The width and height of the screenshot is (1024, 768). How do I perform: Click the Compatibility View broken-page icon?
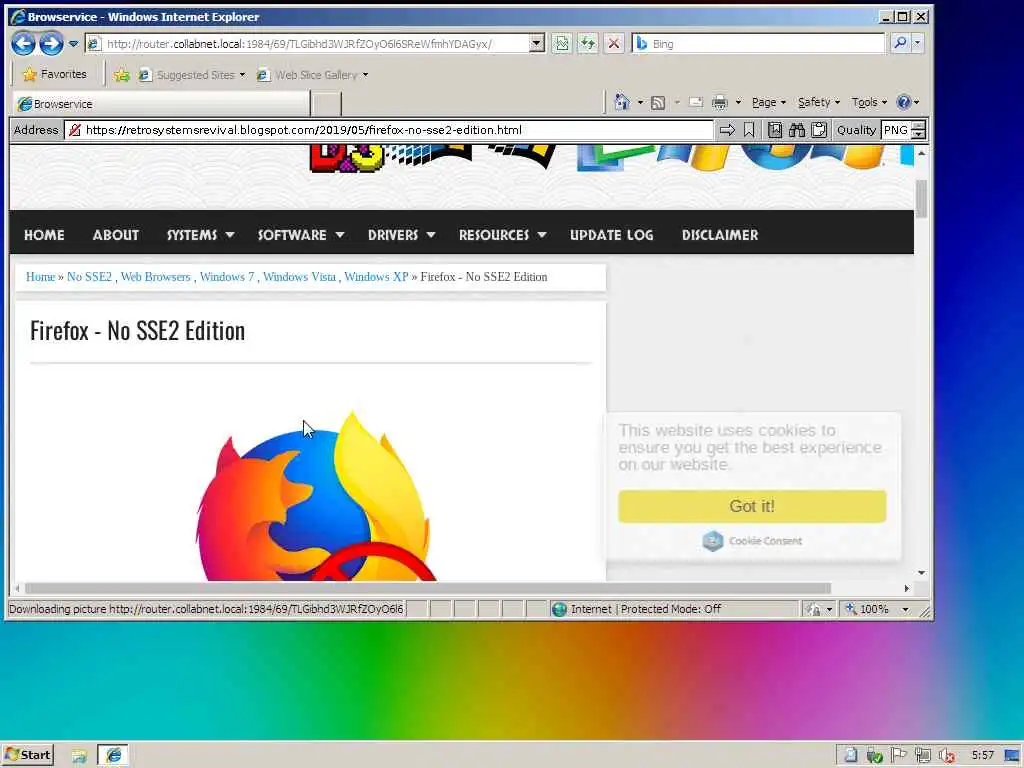(562, 44)
